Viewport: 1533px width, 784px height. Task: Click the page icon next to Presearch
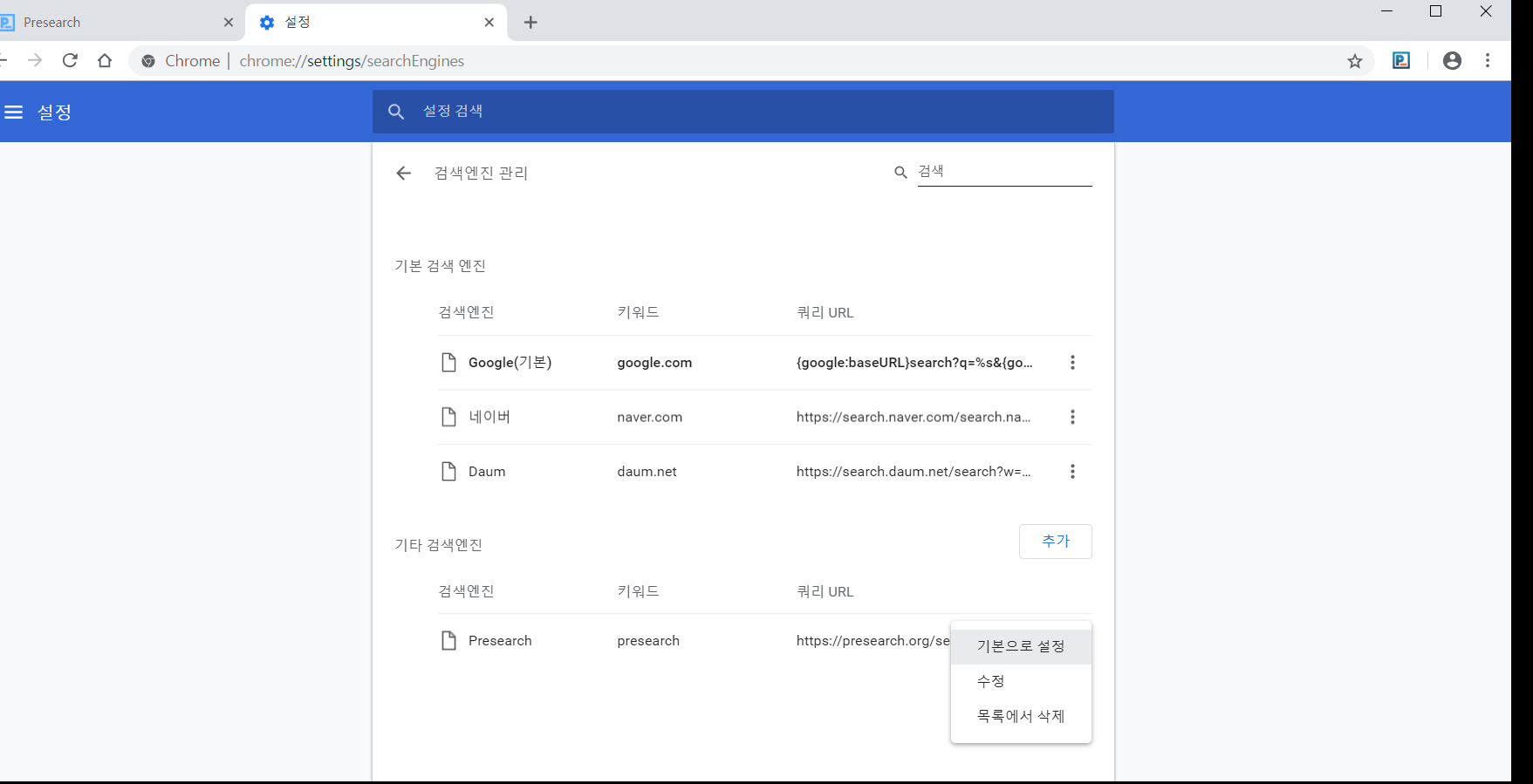pos(448,641)
